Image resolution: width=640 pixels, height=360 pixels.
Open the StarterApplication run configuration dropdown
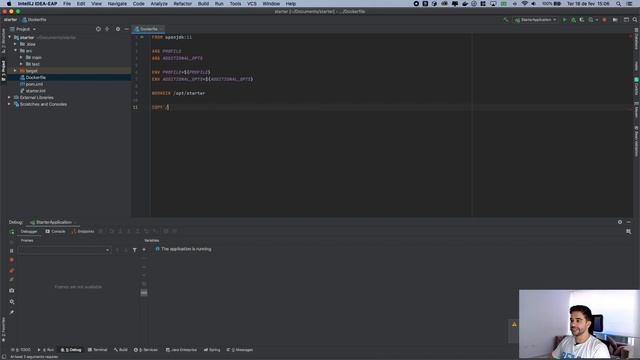click(x=536, y=20)
